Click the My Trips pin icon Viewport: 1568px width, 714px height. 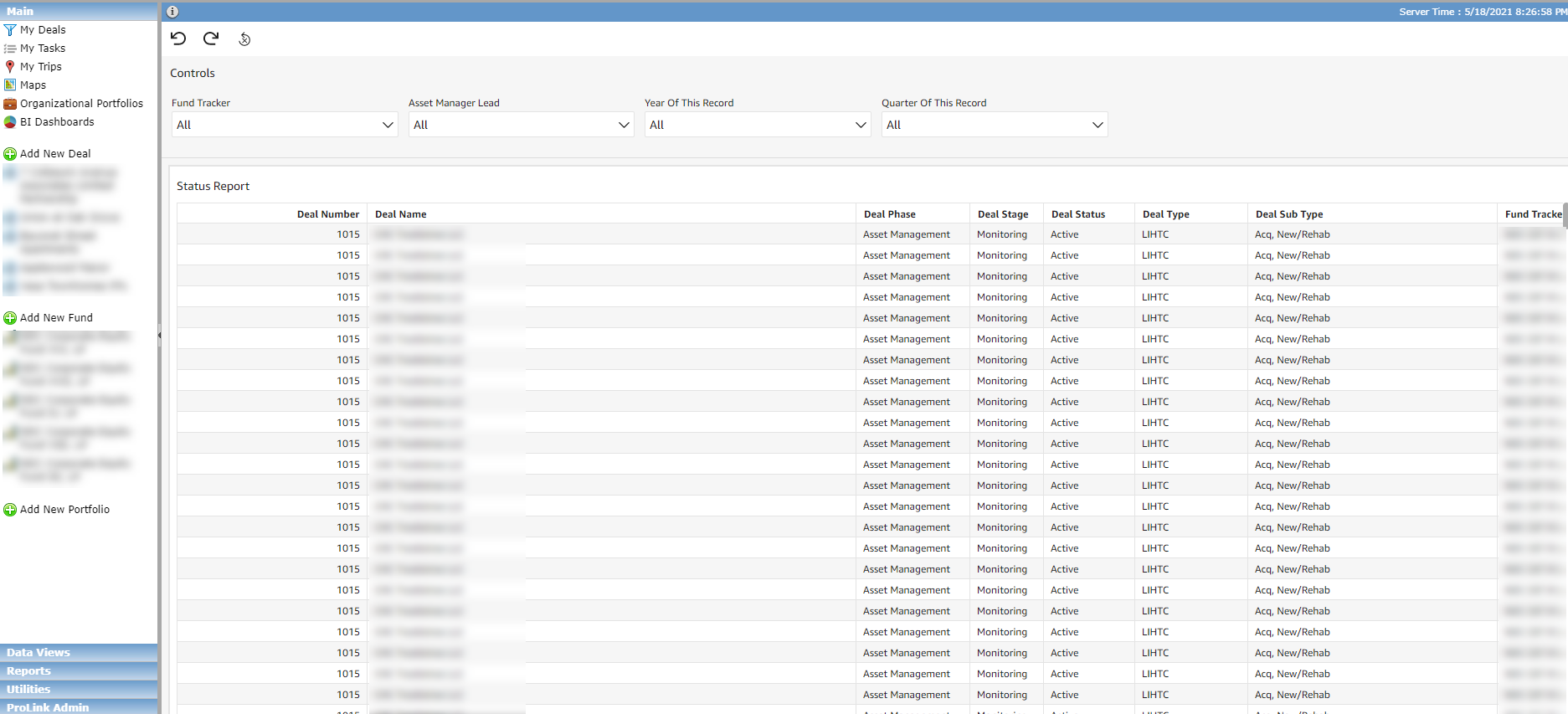coord(10,67)
